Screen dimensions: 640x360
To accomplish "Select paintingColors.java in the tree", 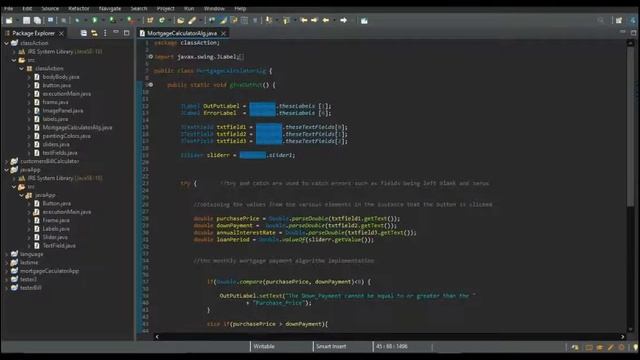I will coord(67,136).
